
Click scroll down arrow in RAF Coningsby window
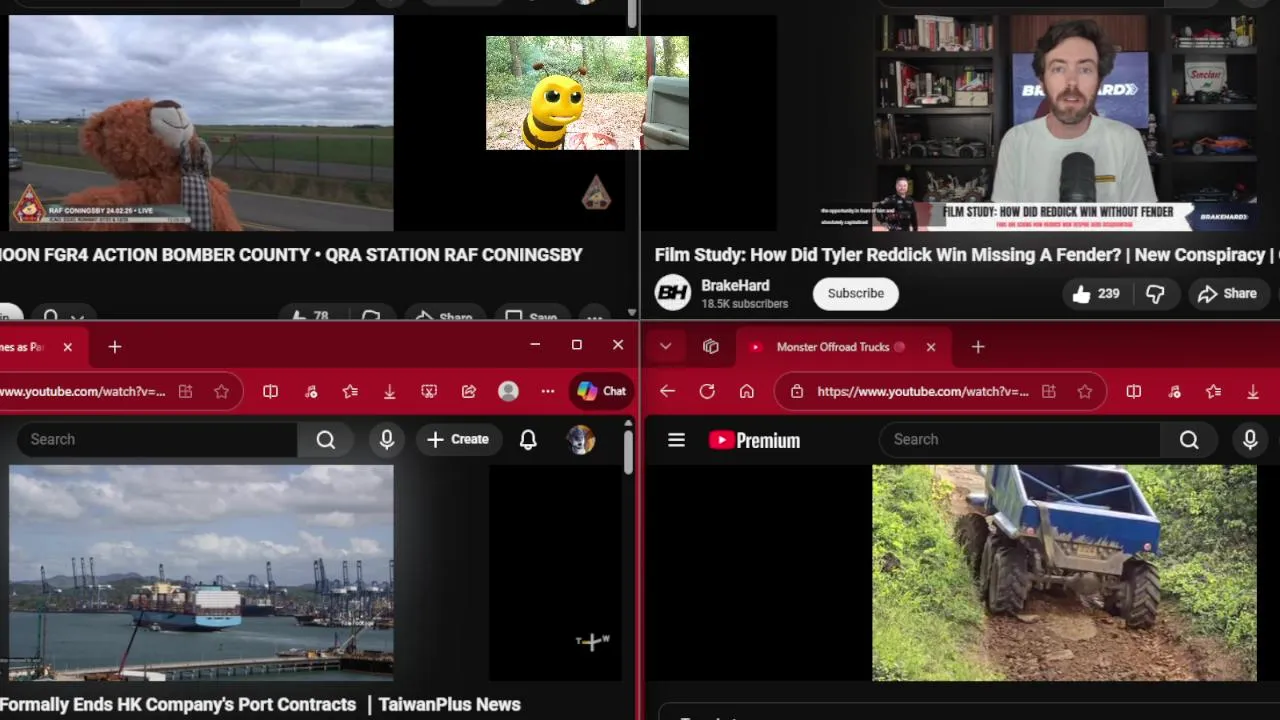coord(632,313)
